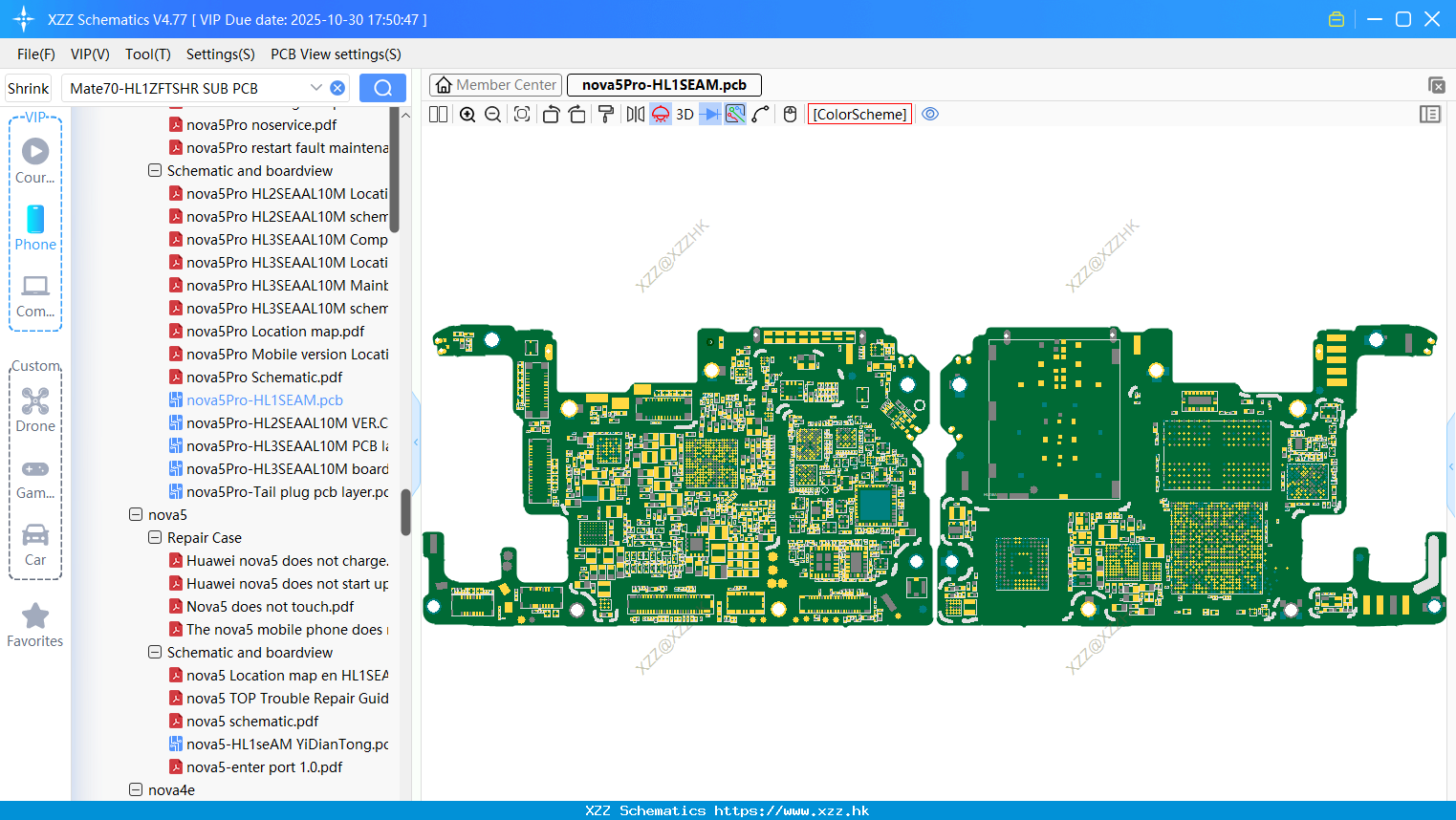Click the blue search button
The width and height of the screenshot is (1456, 820).
pyautogui.click(x=382, y=88)
